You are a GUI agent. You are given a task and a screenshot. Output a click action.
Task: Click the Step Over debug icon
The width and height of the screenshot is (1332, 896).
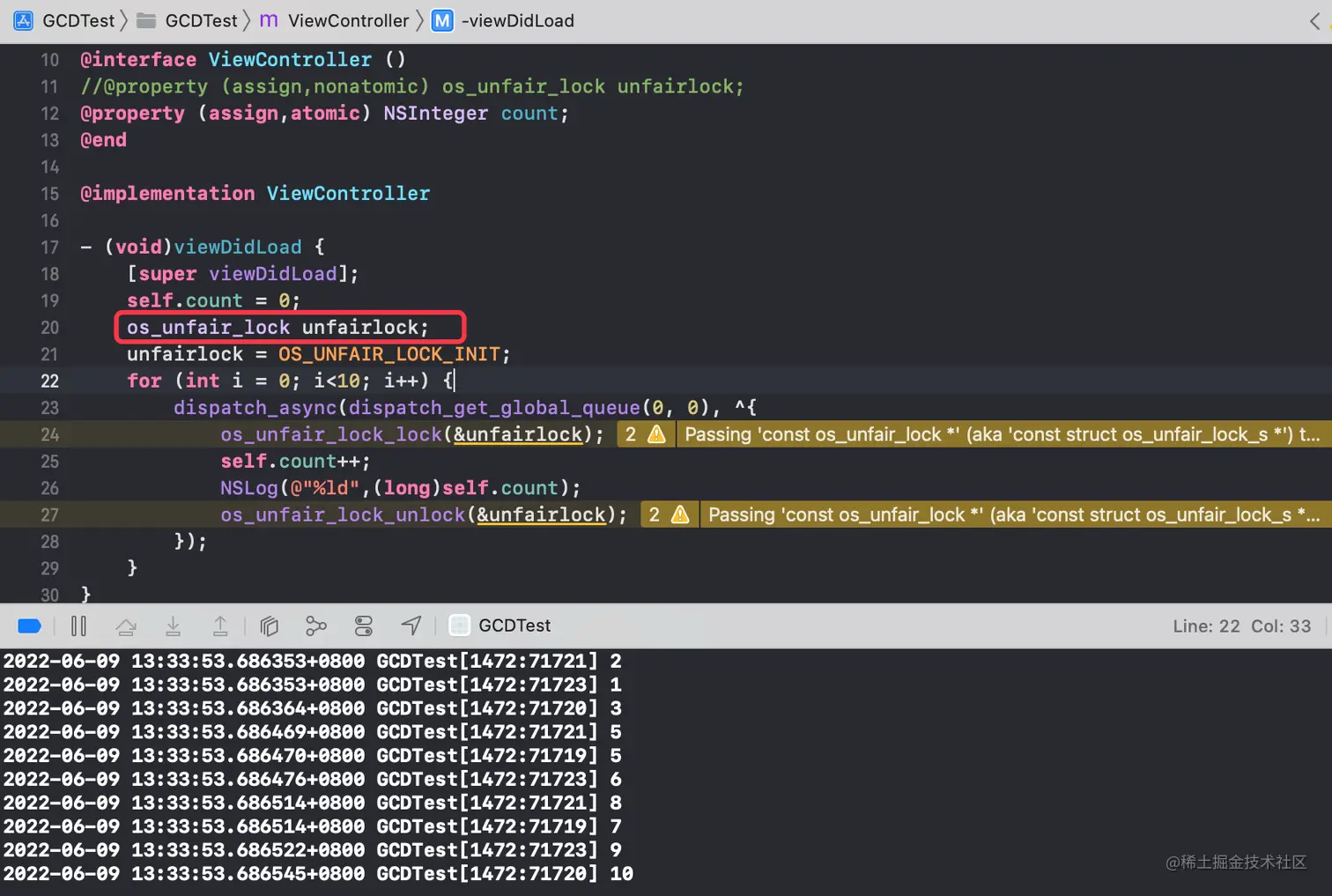pyautogui.click(x=126, y=626)
